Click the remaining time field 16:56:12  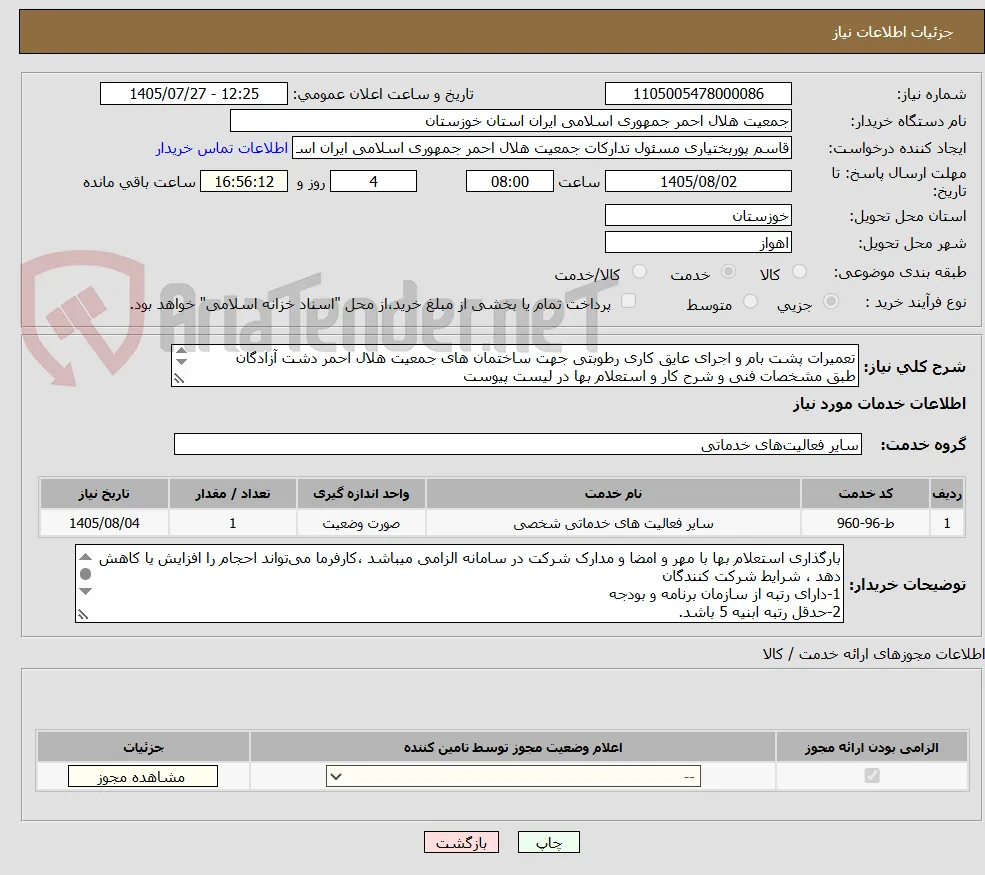point(244,182)
